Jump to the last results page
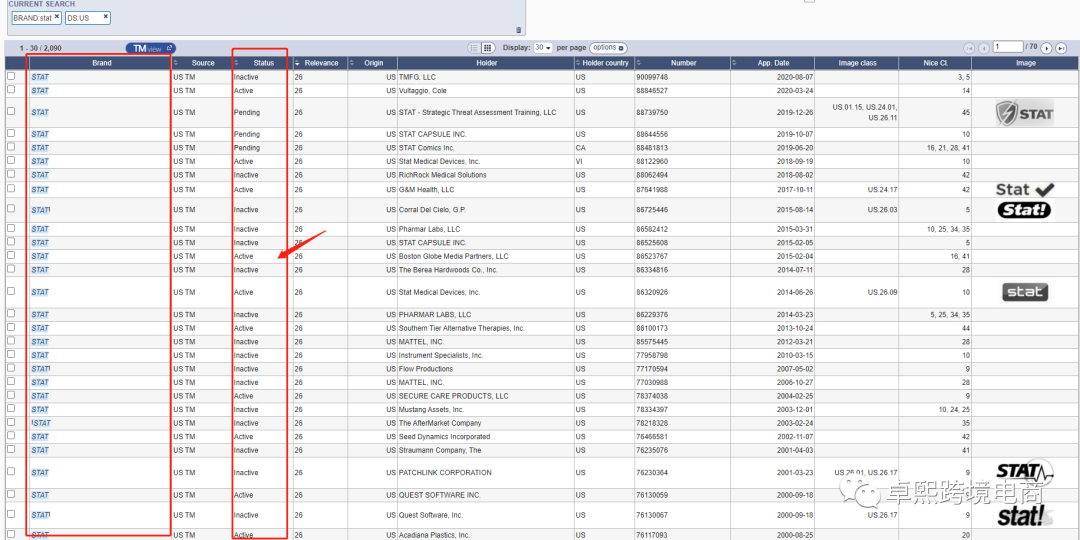The height and width of the screenshot is (540, 1080). 1061,48
